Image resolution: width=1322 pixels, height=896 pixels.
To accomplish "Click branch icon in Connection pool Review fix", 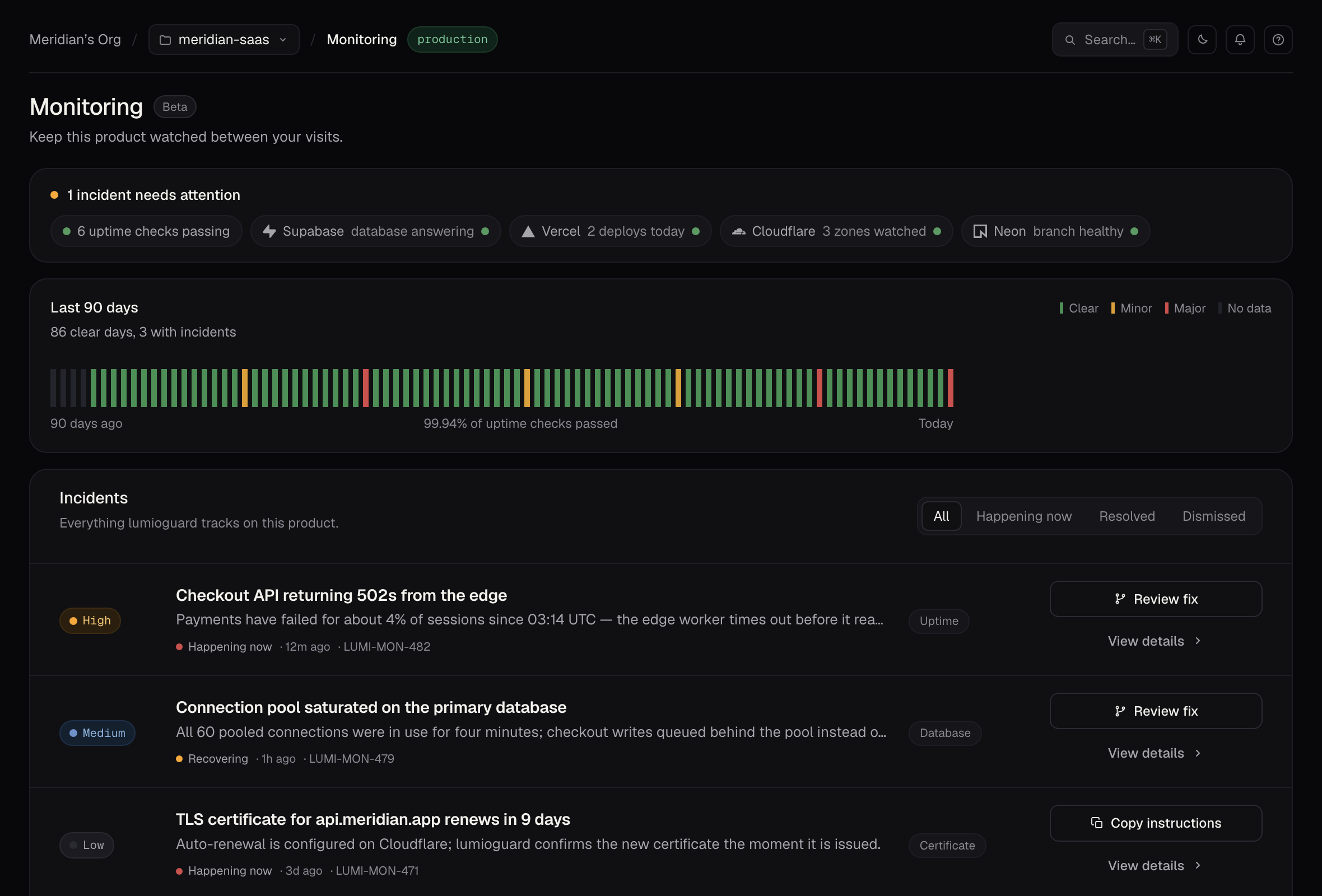I will pyautogui.click(x=1120, y=711).
